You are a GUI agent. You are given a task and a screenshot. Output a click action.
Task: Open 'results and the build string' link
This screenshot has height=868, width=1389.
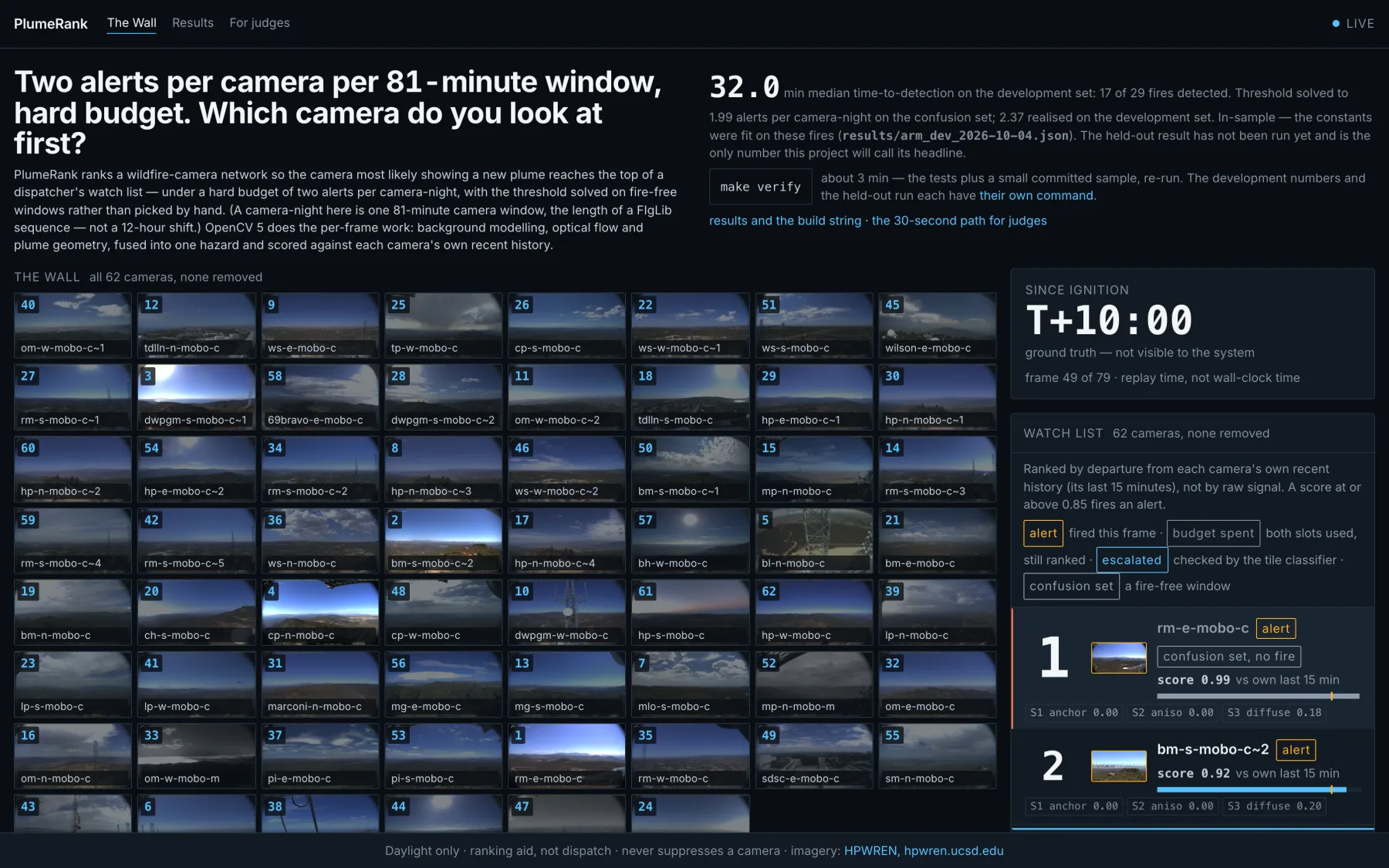pyautogui.click(x=785, y=221)
